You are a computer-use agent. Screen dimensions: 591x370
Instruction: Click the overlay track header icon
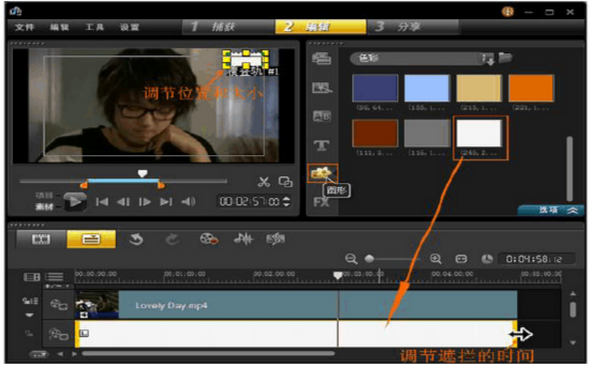point(59,334)
